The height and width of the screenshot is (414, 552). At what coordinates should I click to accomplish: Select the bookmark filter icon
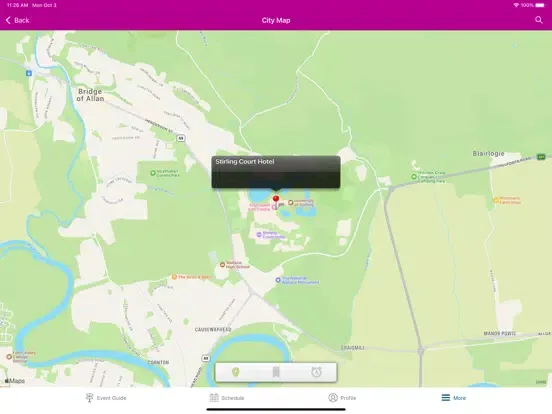click(x=276, y=372)
